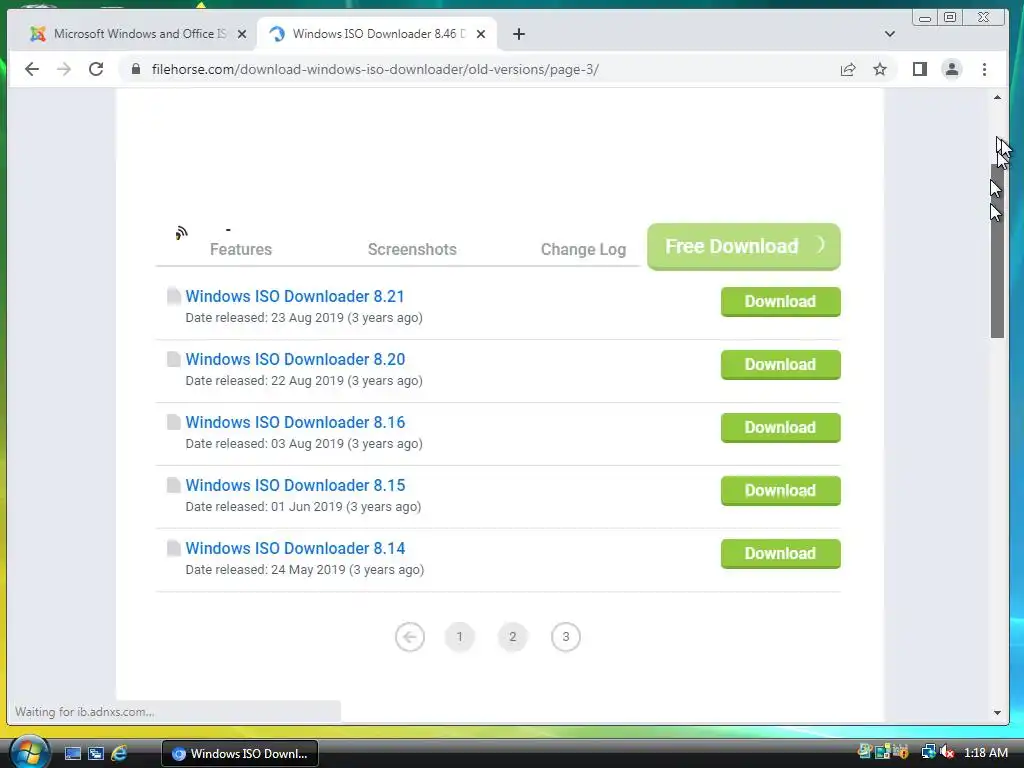The height and width of the screenshot is (768, 1024).
Task: Click the share page icon in address bar
Action: 848,69
